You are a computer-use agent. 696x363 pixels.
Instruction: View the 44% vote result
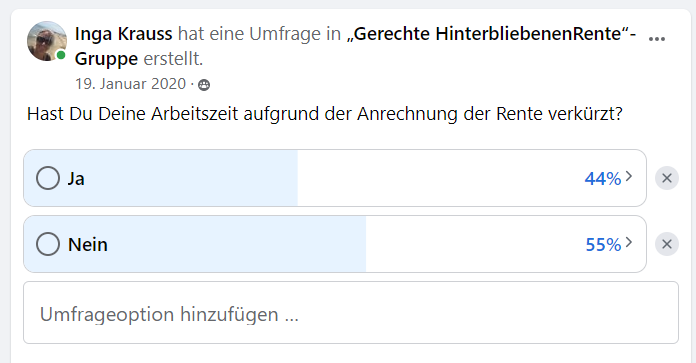coord(603,178)
